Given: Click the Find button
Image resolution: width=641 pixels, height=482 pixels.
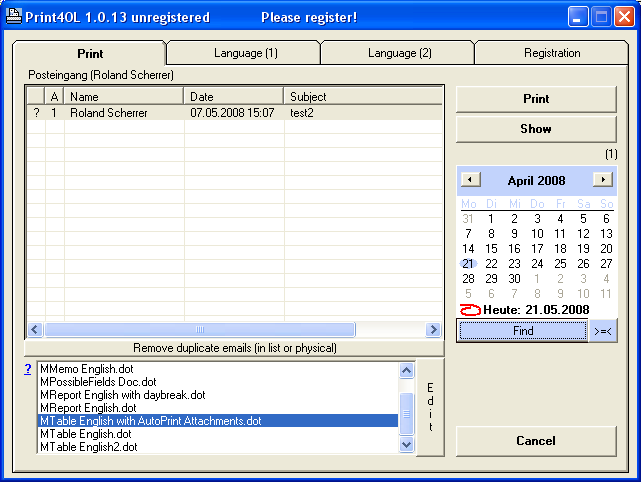Looking at the screenshot, I should pyautogui.click(x=523, y=331).
